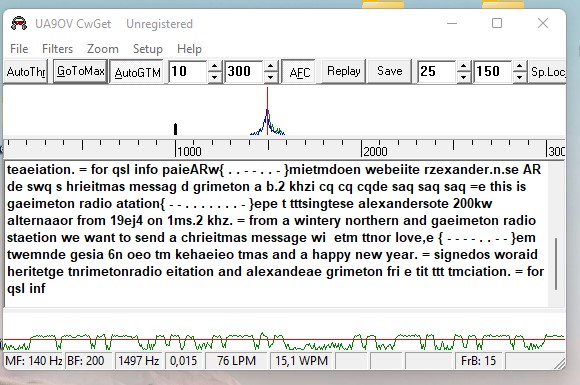Open the Zoom menu
The width and height of the screenshot is (580, 385).
(103, 49)
